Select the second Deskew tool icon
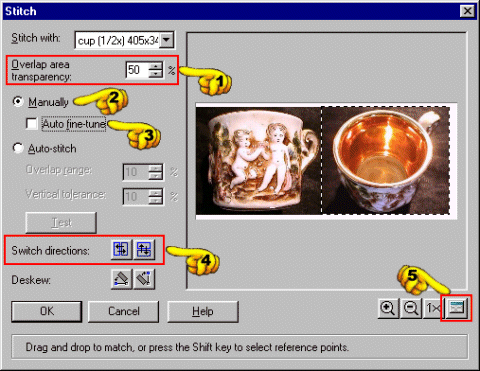 [144, 279]
